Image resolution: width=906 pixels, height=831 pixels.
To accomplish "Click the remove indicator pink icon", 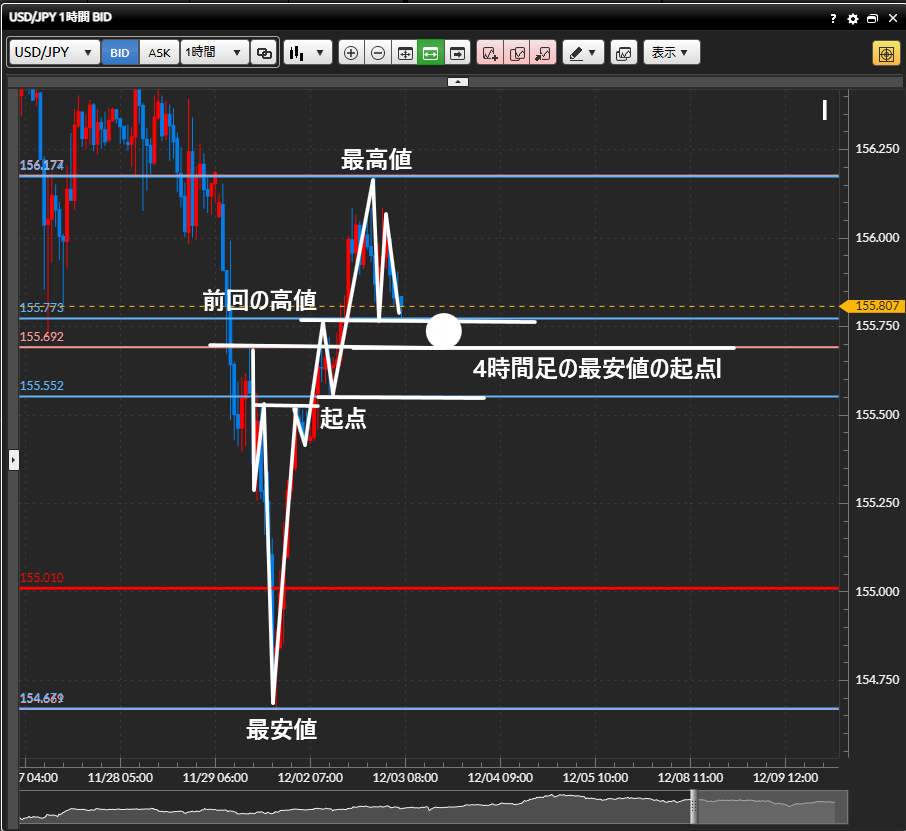I will (x=543, y=53).
